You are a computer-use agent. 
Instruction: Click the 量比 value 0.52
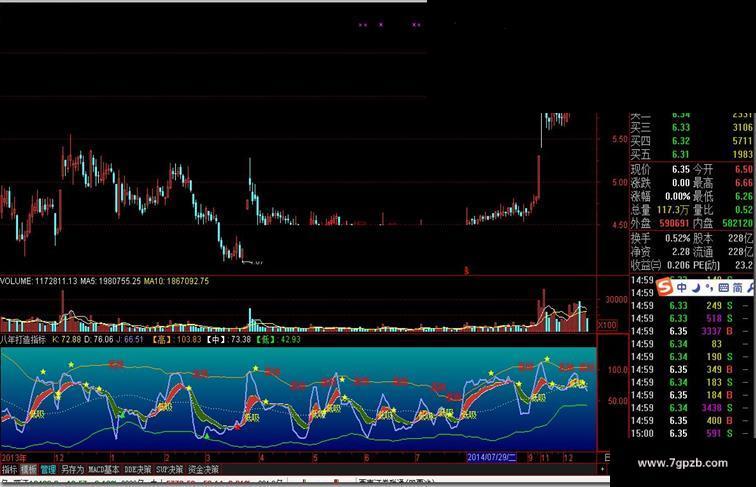click(x=744, y=210)
